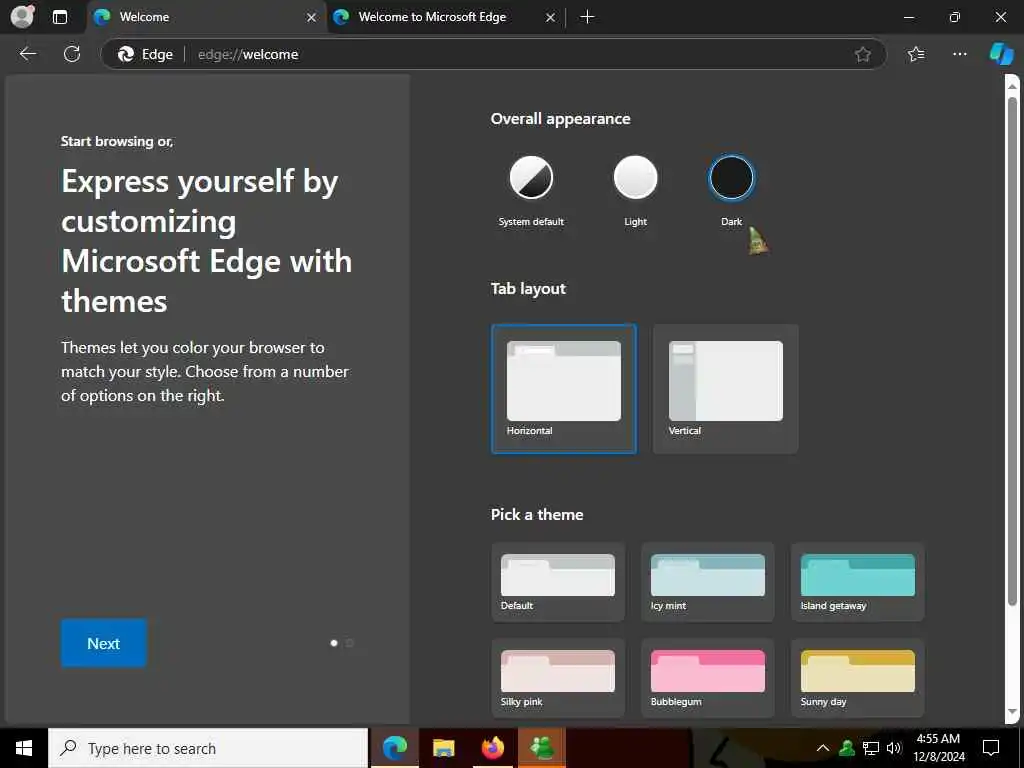
Task: Click the green user tray icon
Action: 847,748
